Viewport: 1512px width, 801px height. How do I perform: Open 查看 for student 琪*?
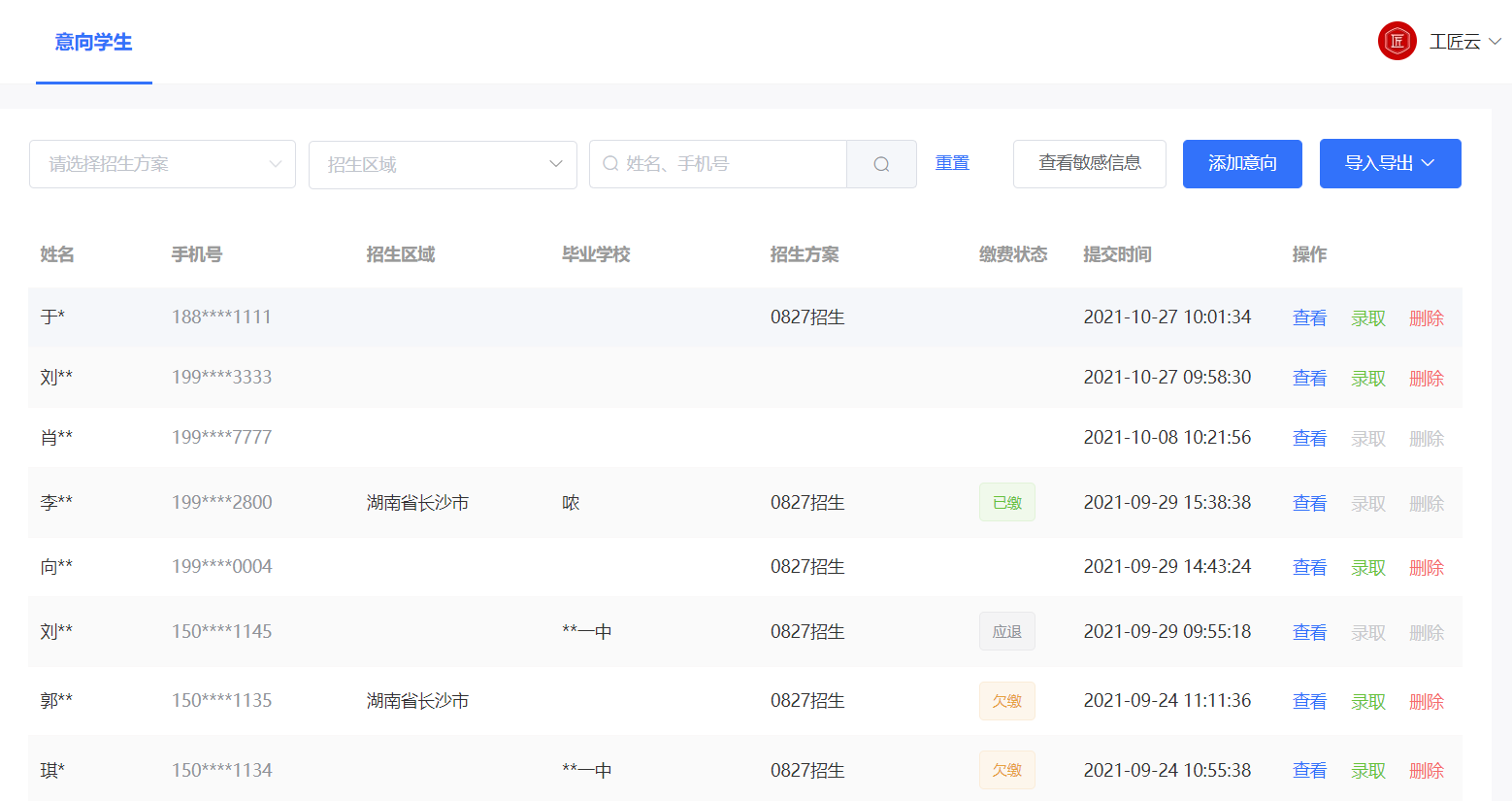pyautogui.click(x=1309, y=769)
